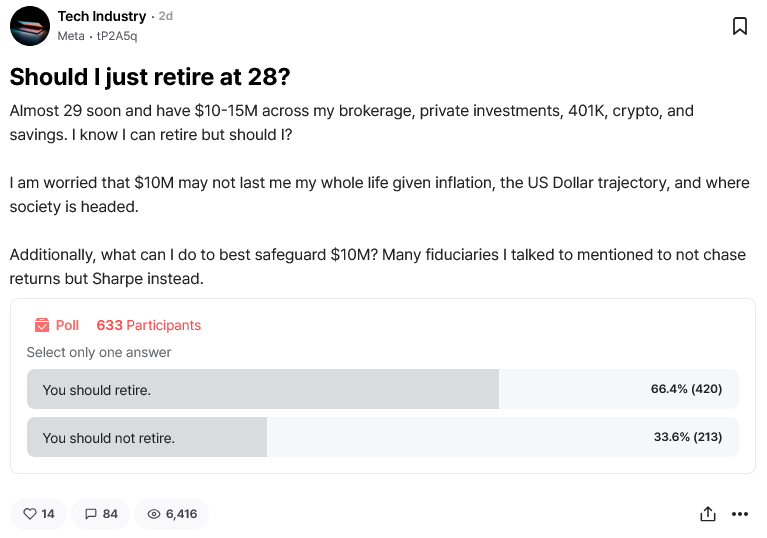Open the Tech Industry channel link
This screenshot has width=767, height=538.
102,16
